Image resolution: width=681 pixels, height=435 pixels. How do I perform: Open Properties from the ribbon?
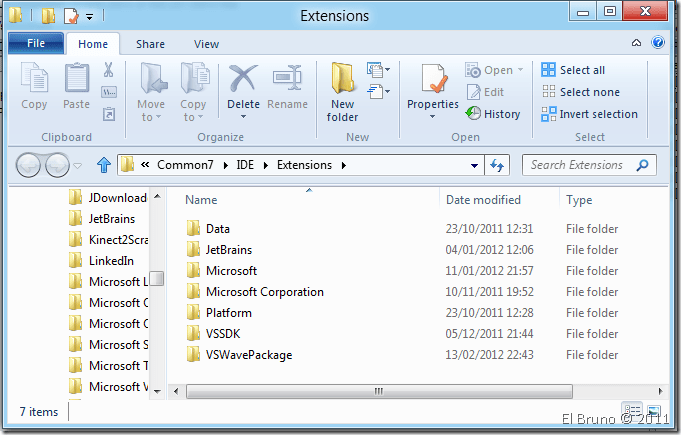coord(433,85)
